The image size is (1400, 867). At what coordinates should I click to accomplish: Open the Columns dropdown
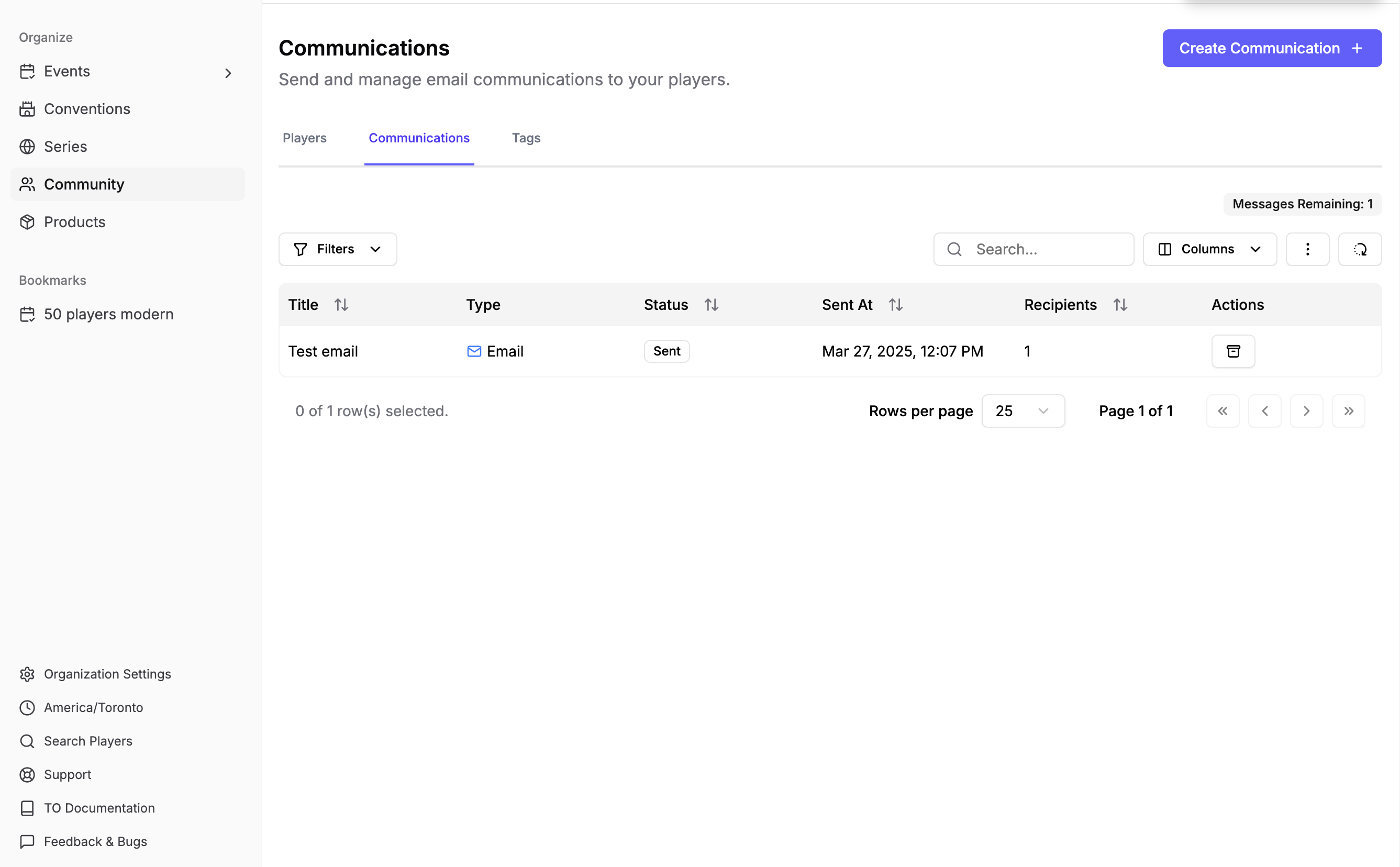pyautogui.click(x=1209, y=249)
